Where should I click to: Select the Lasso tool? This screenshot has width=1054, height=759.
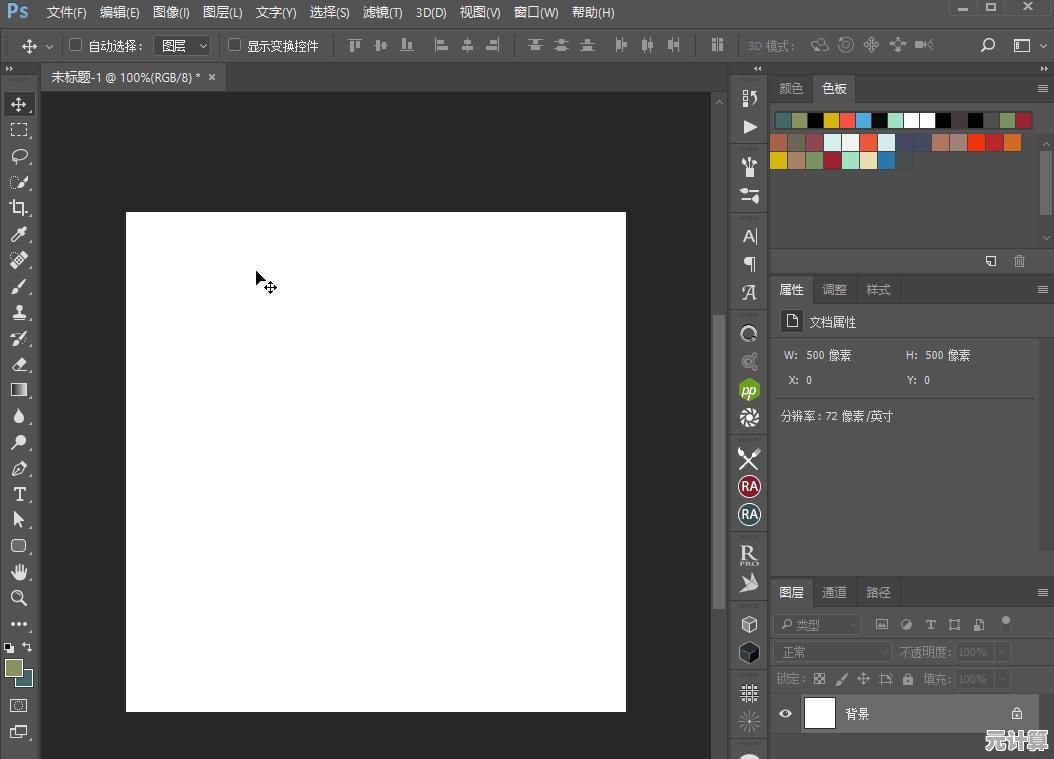pyautogui.click(x=19, y=156)
